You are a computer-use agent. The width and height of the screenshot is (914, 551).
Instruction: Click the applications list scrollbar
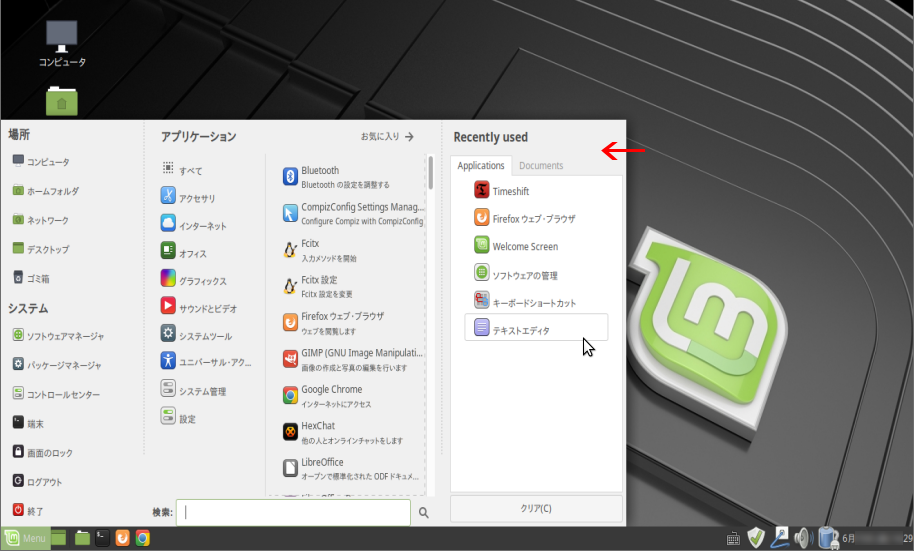[x=431, y=172]
